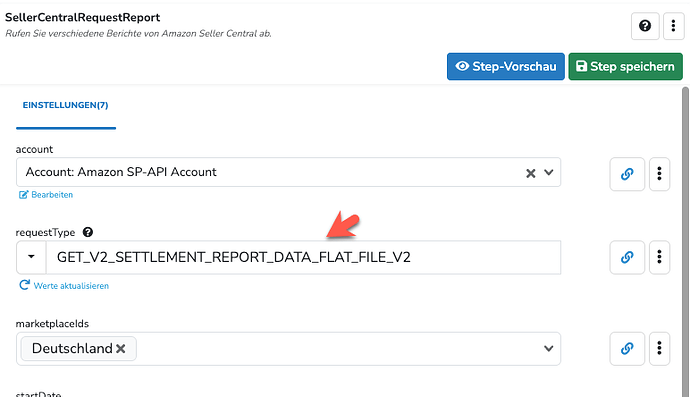Click the Bearbeiten link under account
This screenshot has width=690, height=397.
[46, 195]
